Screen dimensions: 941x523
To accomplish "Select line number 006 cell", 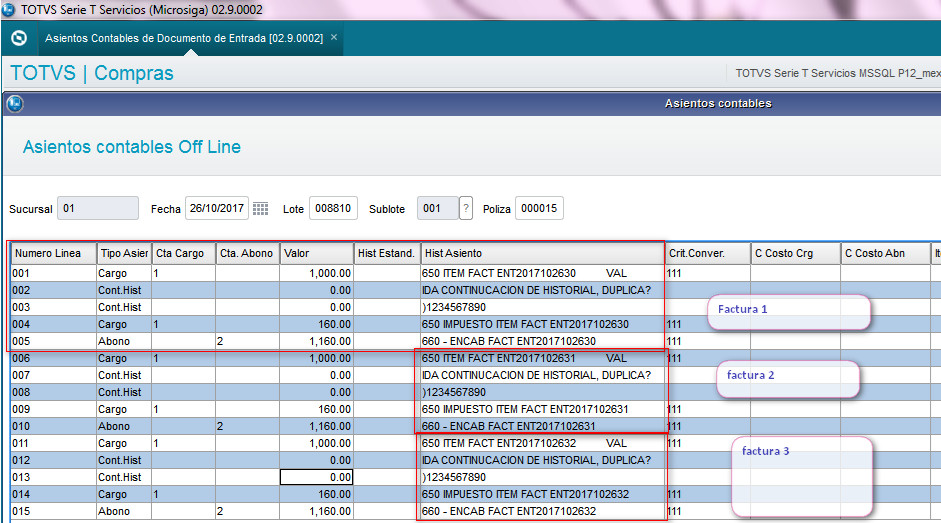I will (54, 358).
